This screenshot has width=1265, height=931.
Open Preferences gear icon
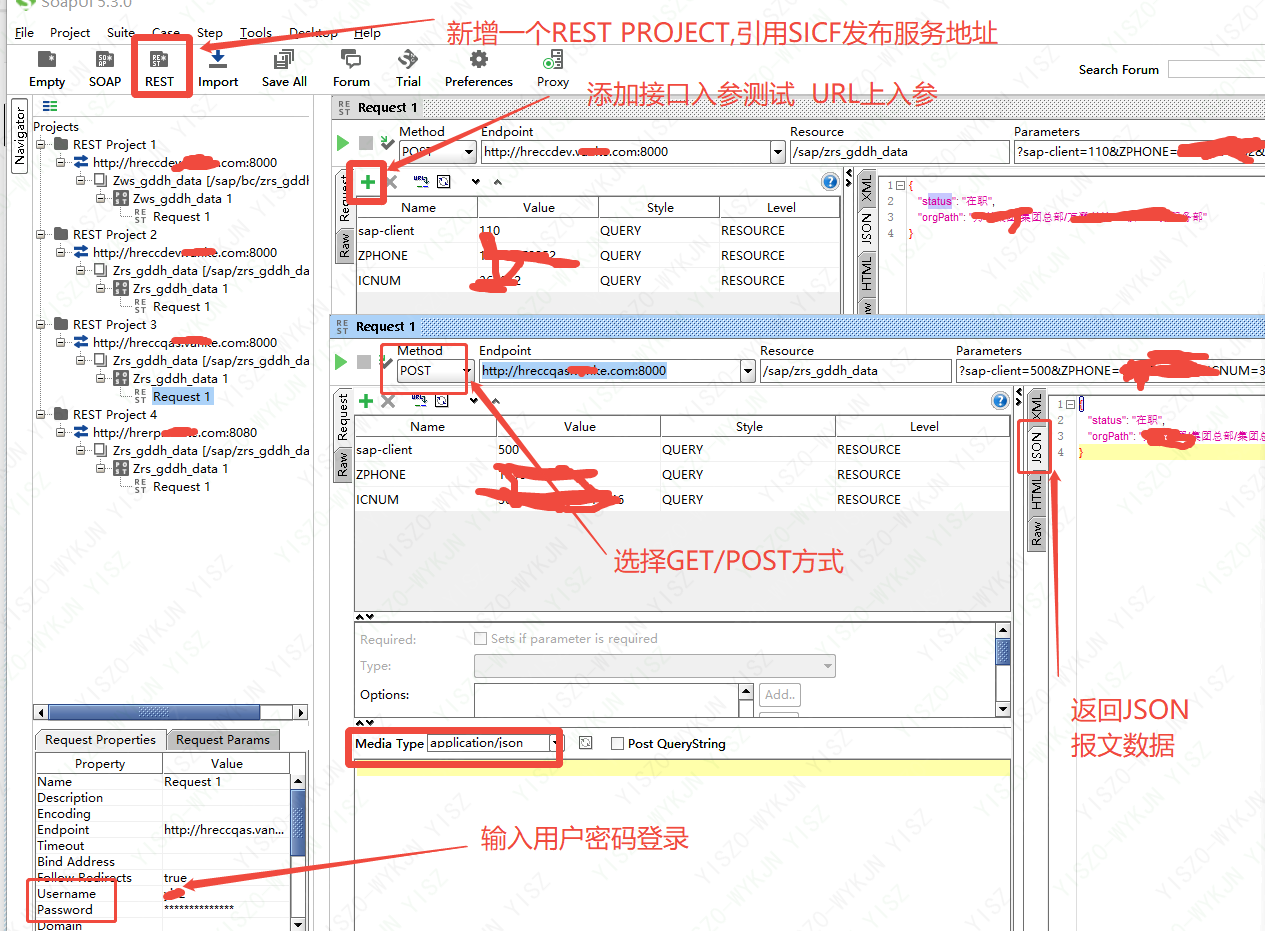coord(479,70)
